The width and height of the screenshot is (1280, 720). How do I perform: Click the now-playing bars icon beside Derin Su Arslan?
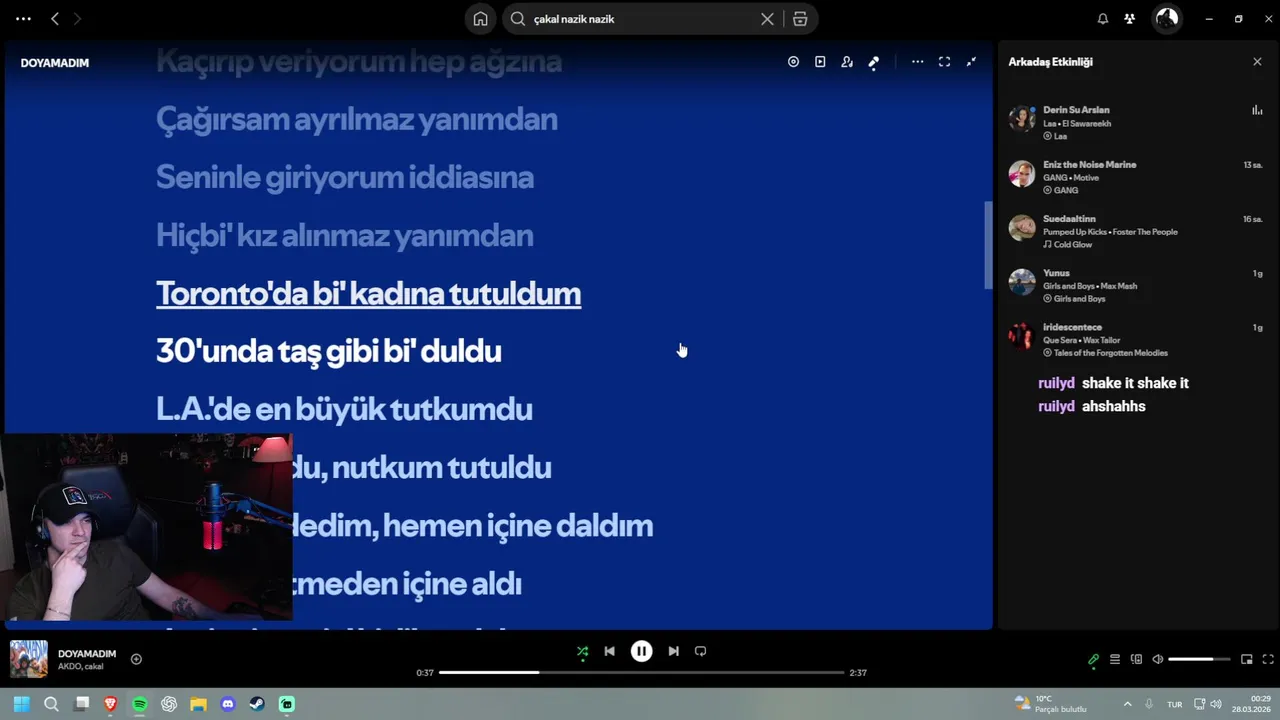[x=1257, y=110]
